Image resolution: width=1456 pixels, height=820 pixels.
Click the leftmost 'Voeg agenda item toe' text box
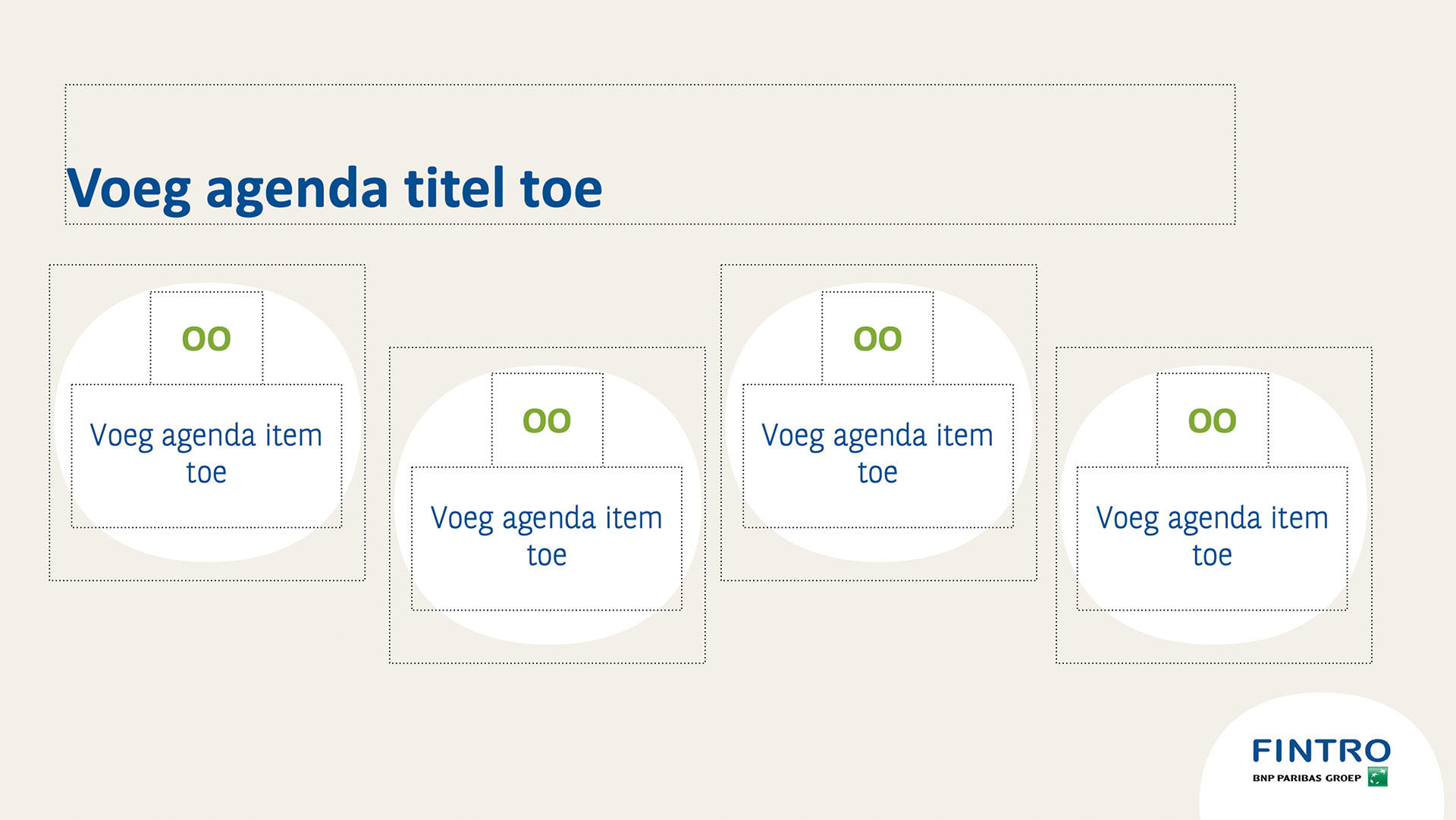(x=206, y=456)
